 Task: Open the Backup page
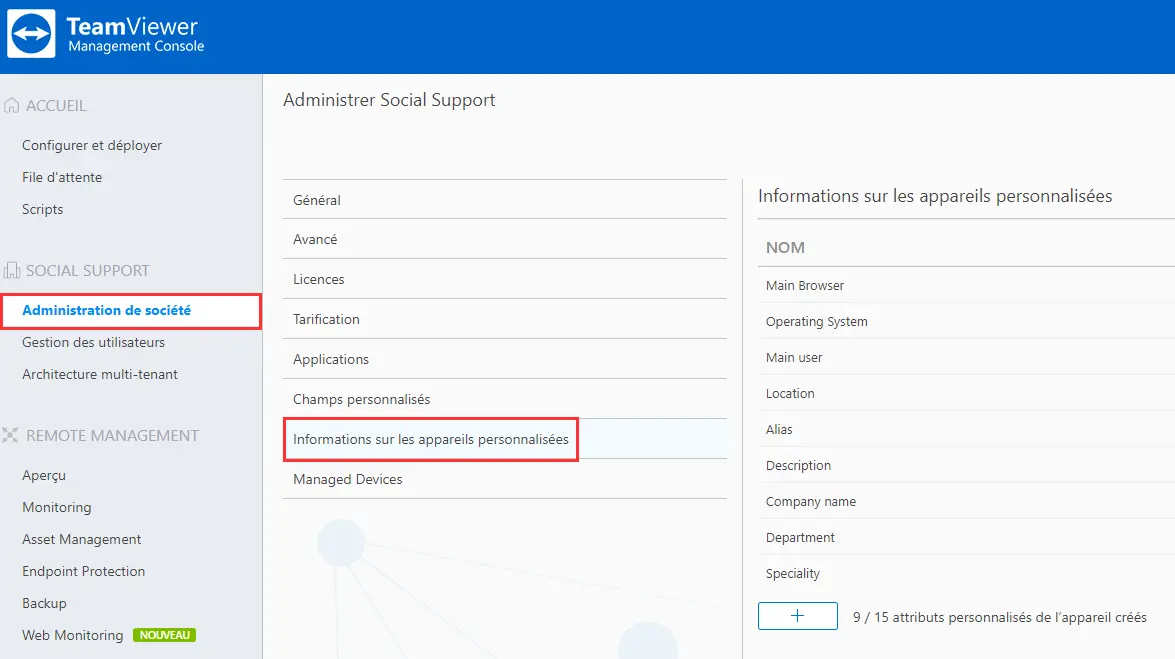tap(44, 604)
